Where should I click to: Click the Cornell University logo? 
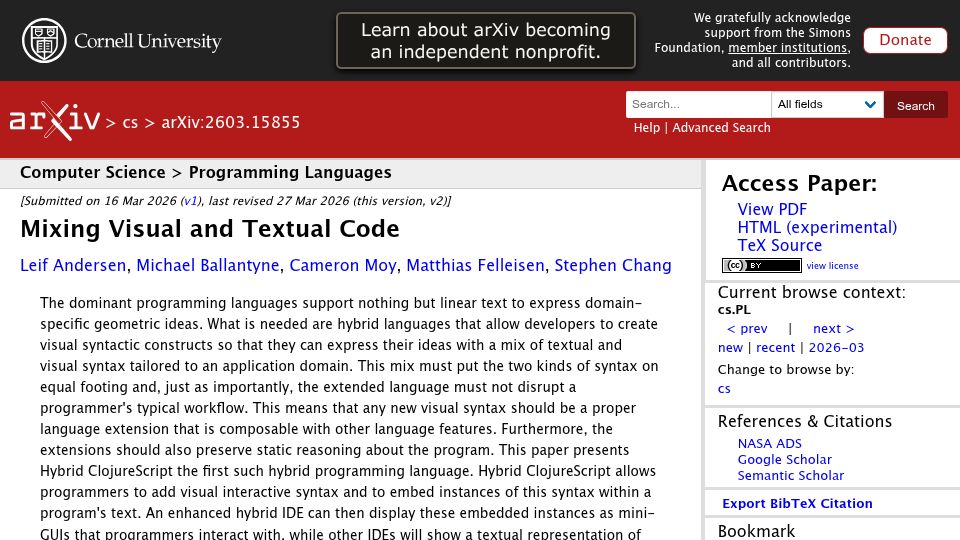121,40
